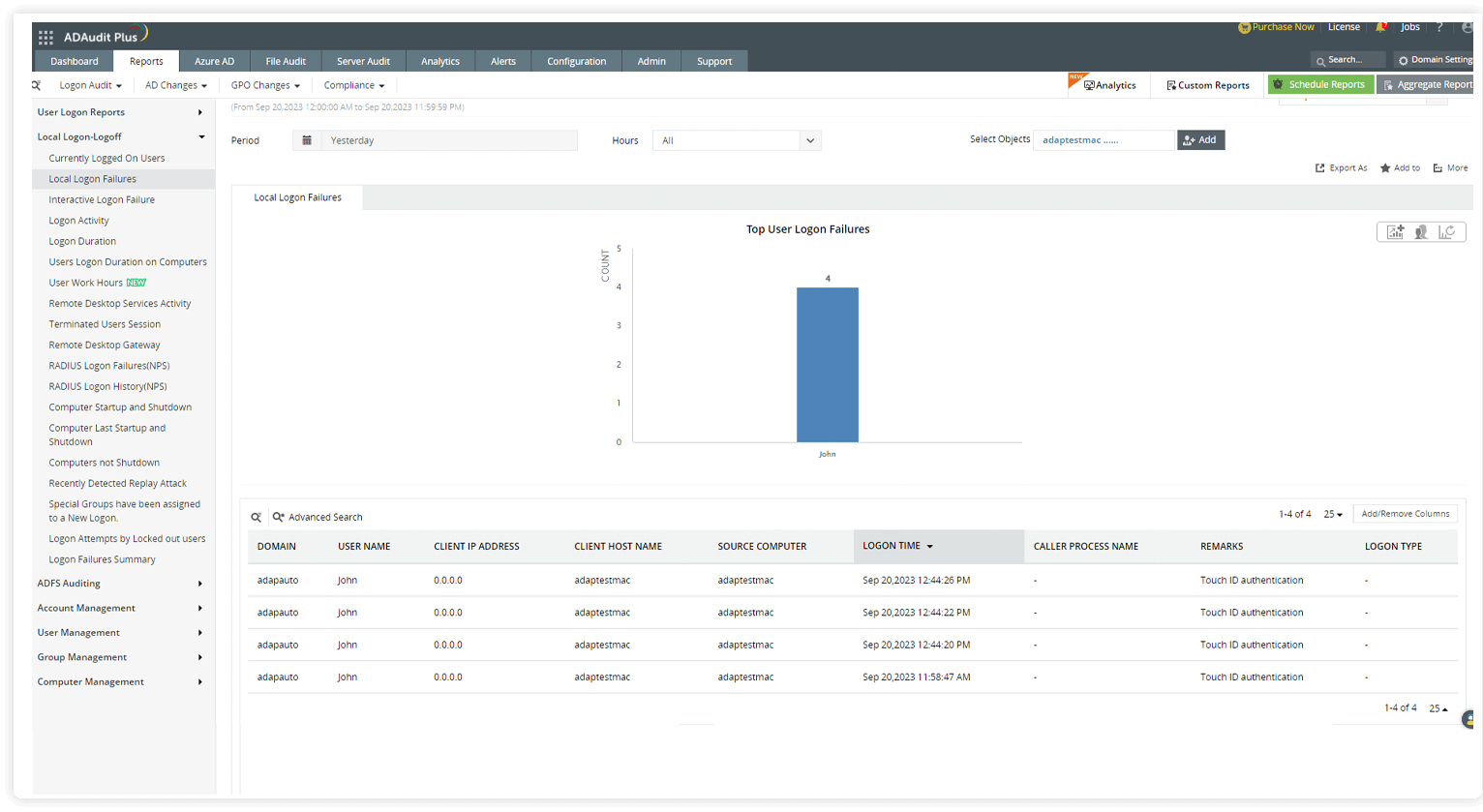Switch to the File Audit tab
This screenshot has width=1483, height=812.
click(x=286, y=61)
